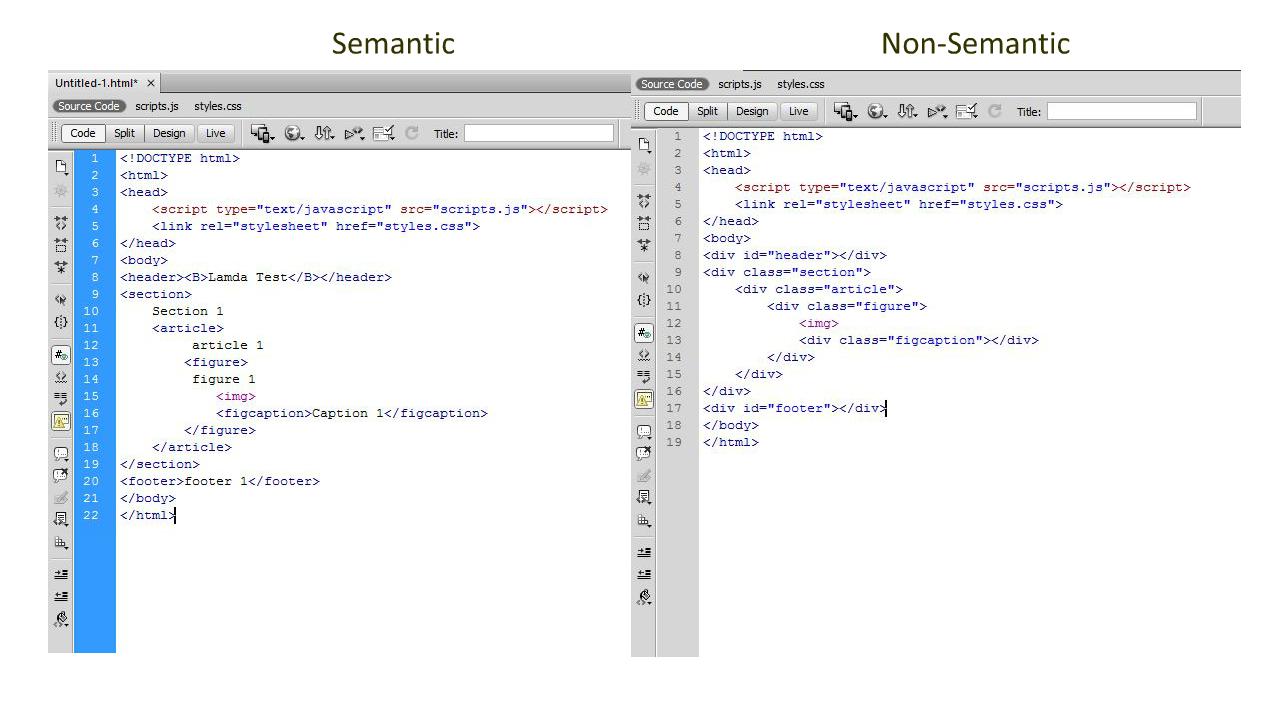This screenshot has height=720, width=1280.
Task: Select the Collapse Full Tag icon
Action: tap(61, 223)
